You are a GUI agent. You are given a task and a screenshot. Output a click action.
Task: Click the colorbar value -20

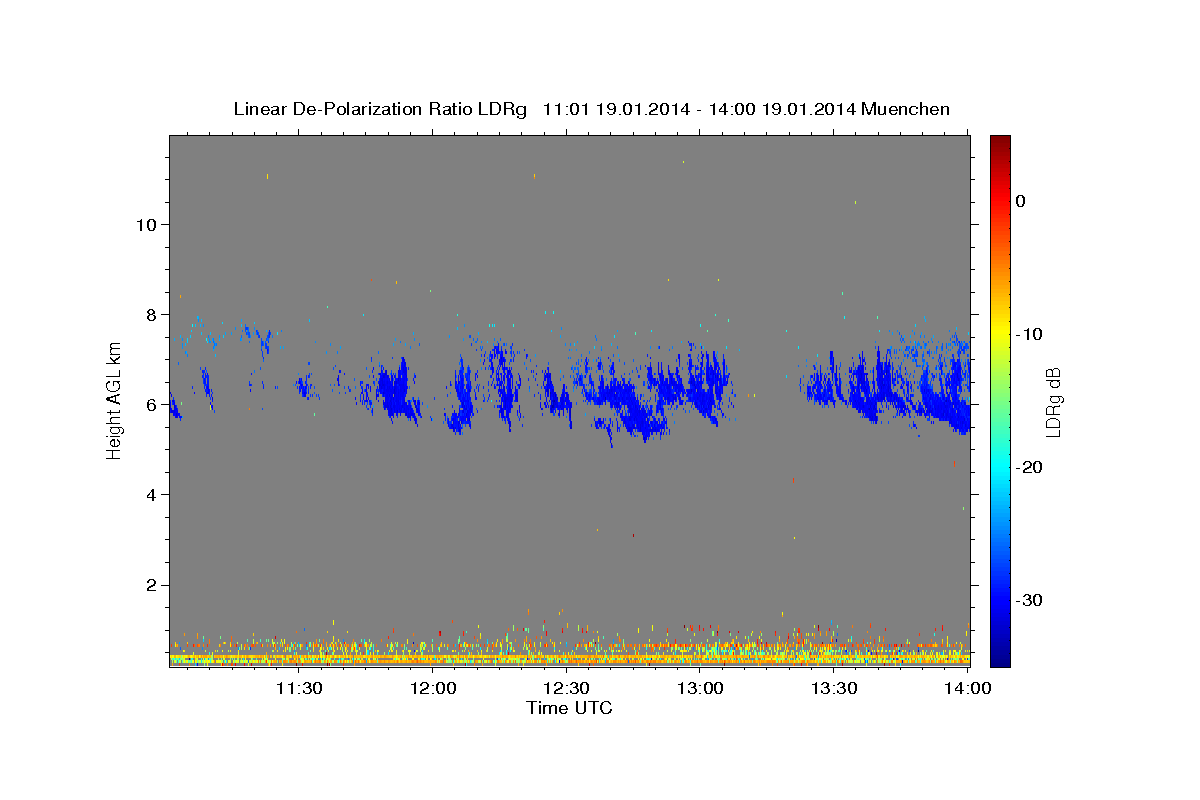pyautogui.click(x=1029, y=467)
